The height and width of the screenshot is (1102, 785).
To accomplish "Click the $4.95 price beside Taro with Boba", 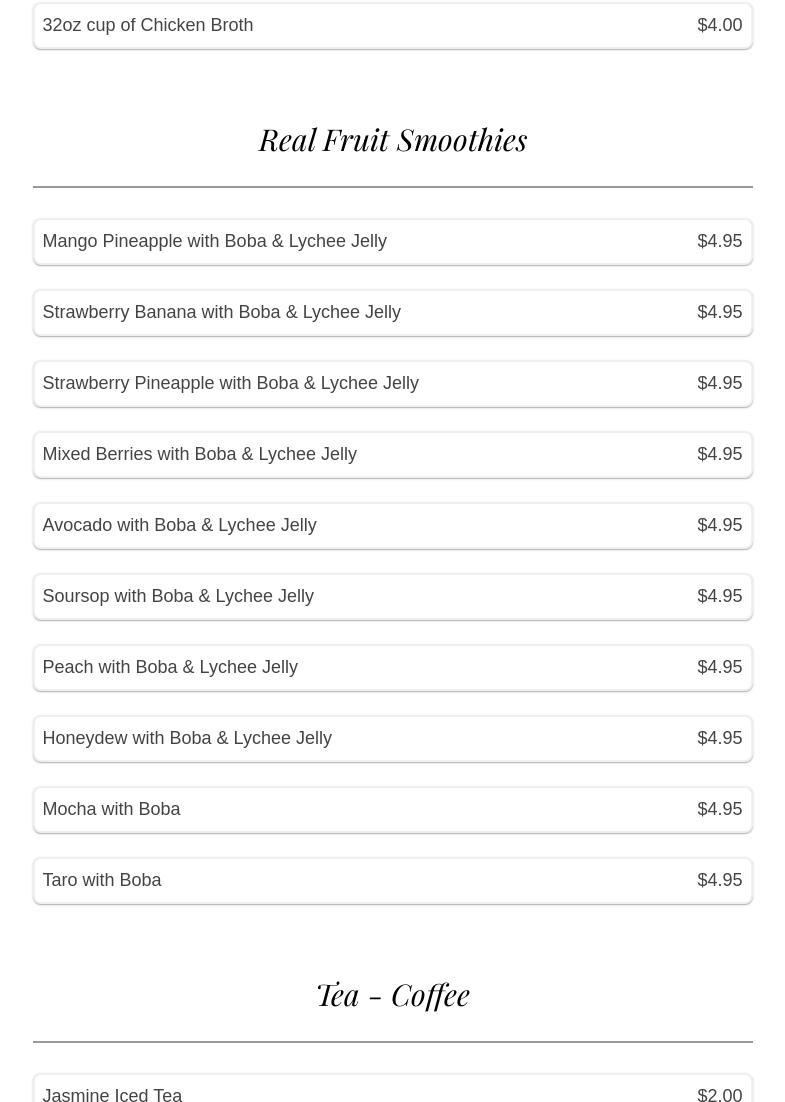I will (x=719, y=880).
